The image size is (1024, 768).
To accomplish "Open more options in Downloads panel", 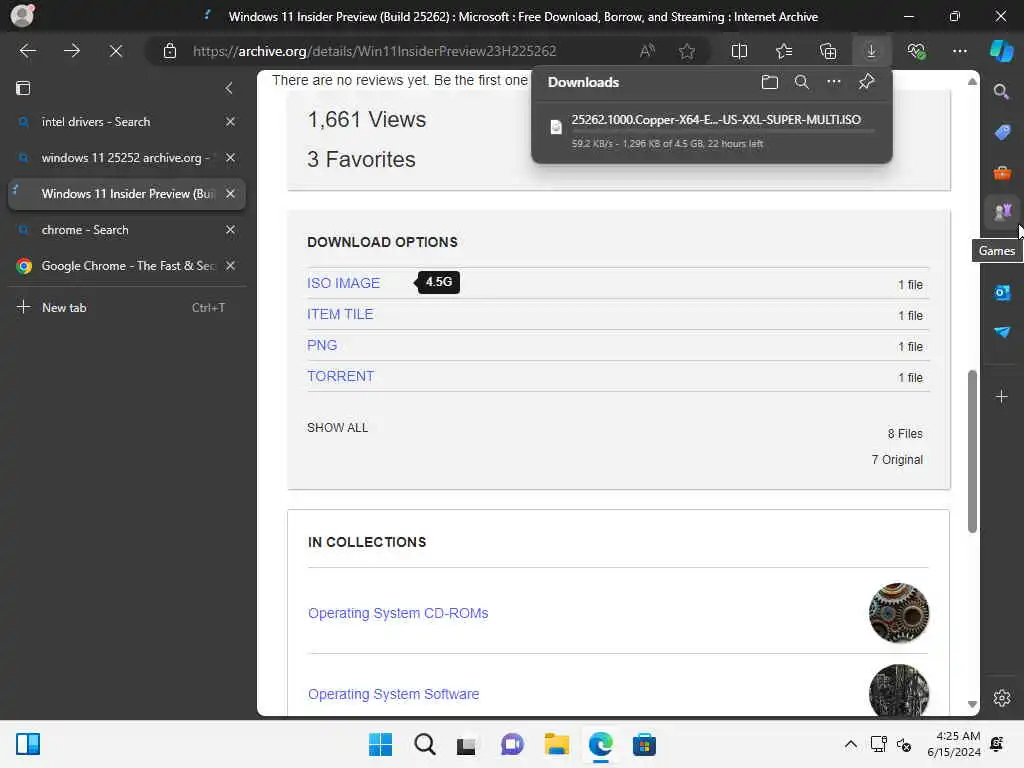I will [834, 82].
